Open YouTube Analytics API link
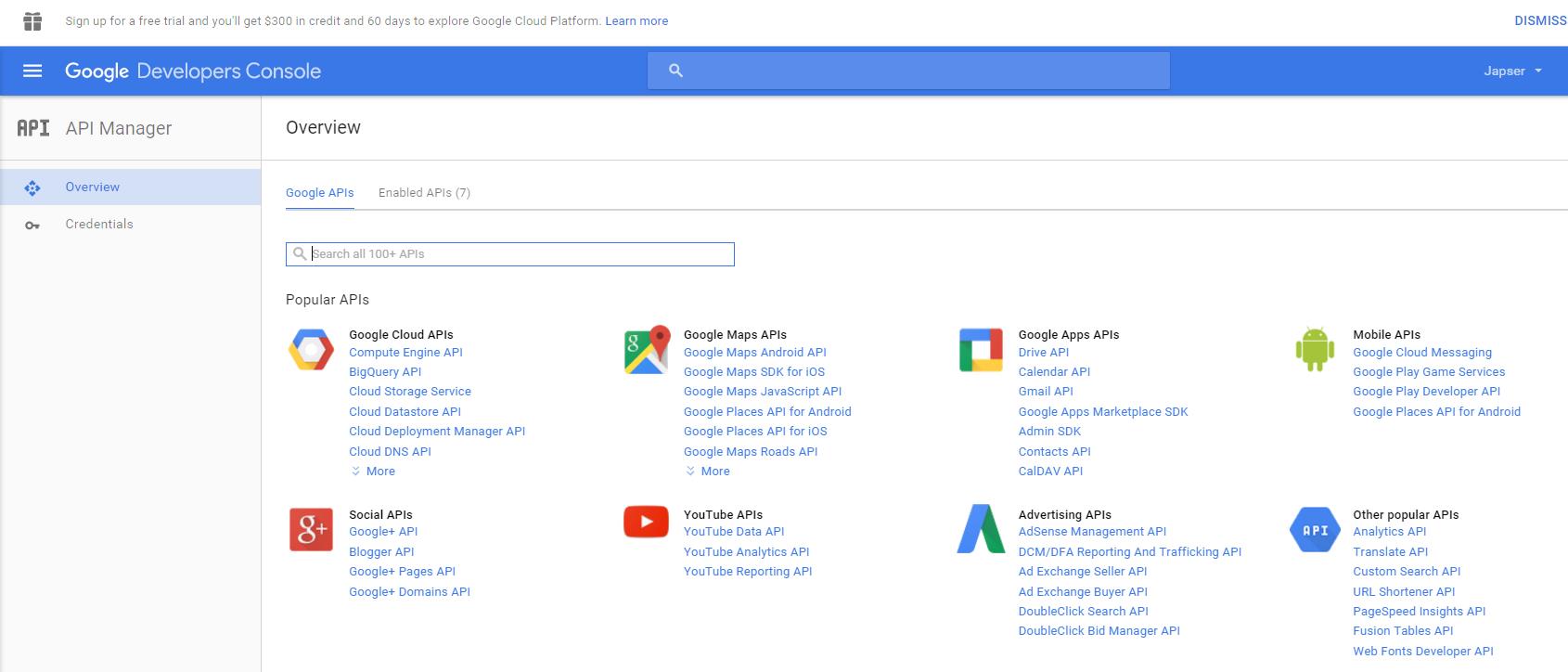 [746, 552]
